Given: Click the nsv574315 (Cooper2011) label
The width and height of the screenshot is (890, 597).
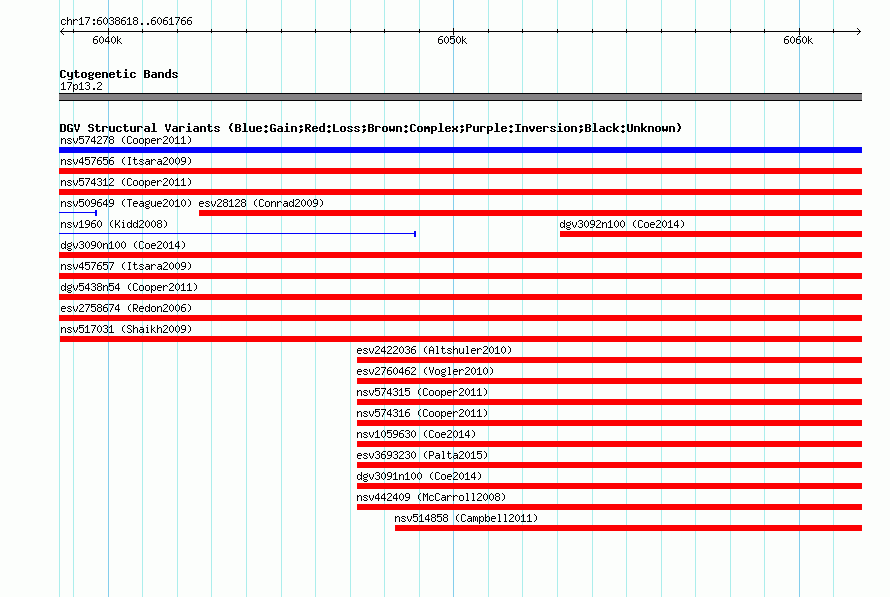Looking at the screenshot, I should coord(422,392).
